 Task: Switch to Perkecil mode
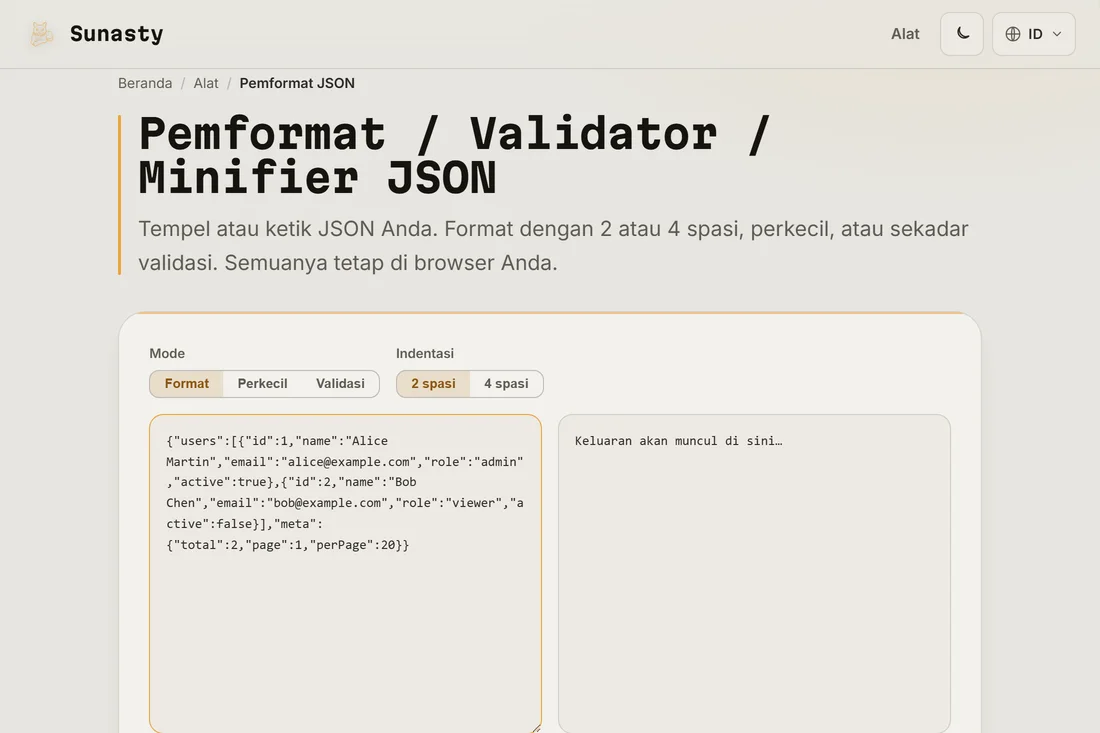262,384
